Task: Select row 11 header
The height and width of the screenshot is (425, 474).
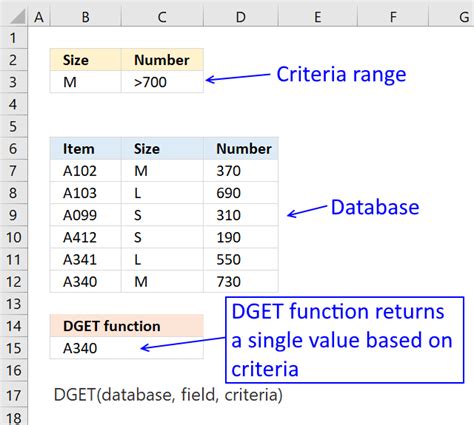Action: [13, 259]
